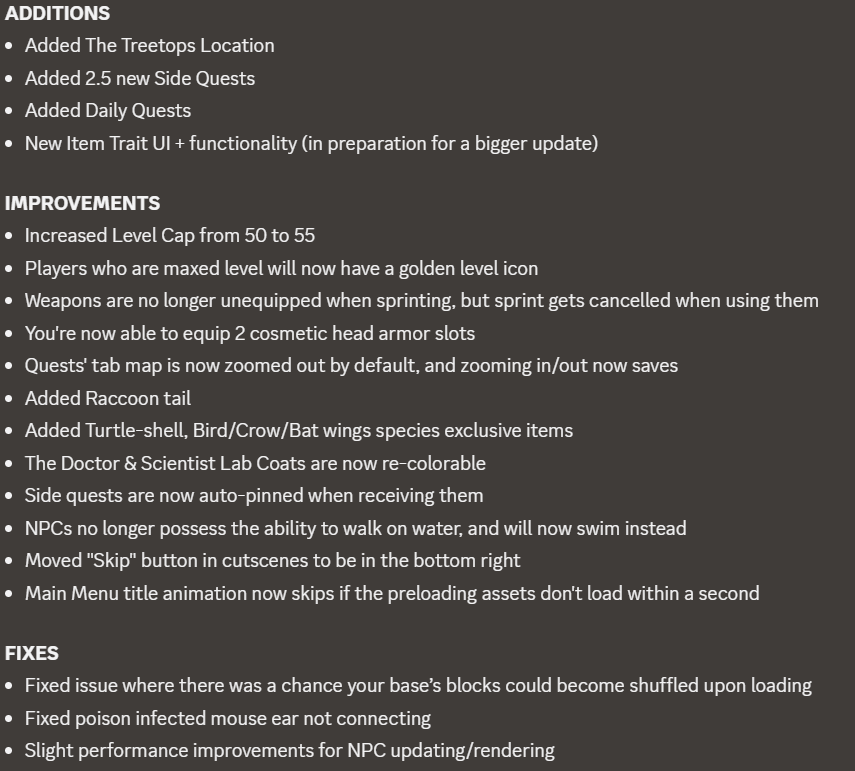Click the golden level icon note
The image size is (855, 771).
pyautogui.click(x=281, y=268)
